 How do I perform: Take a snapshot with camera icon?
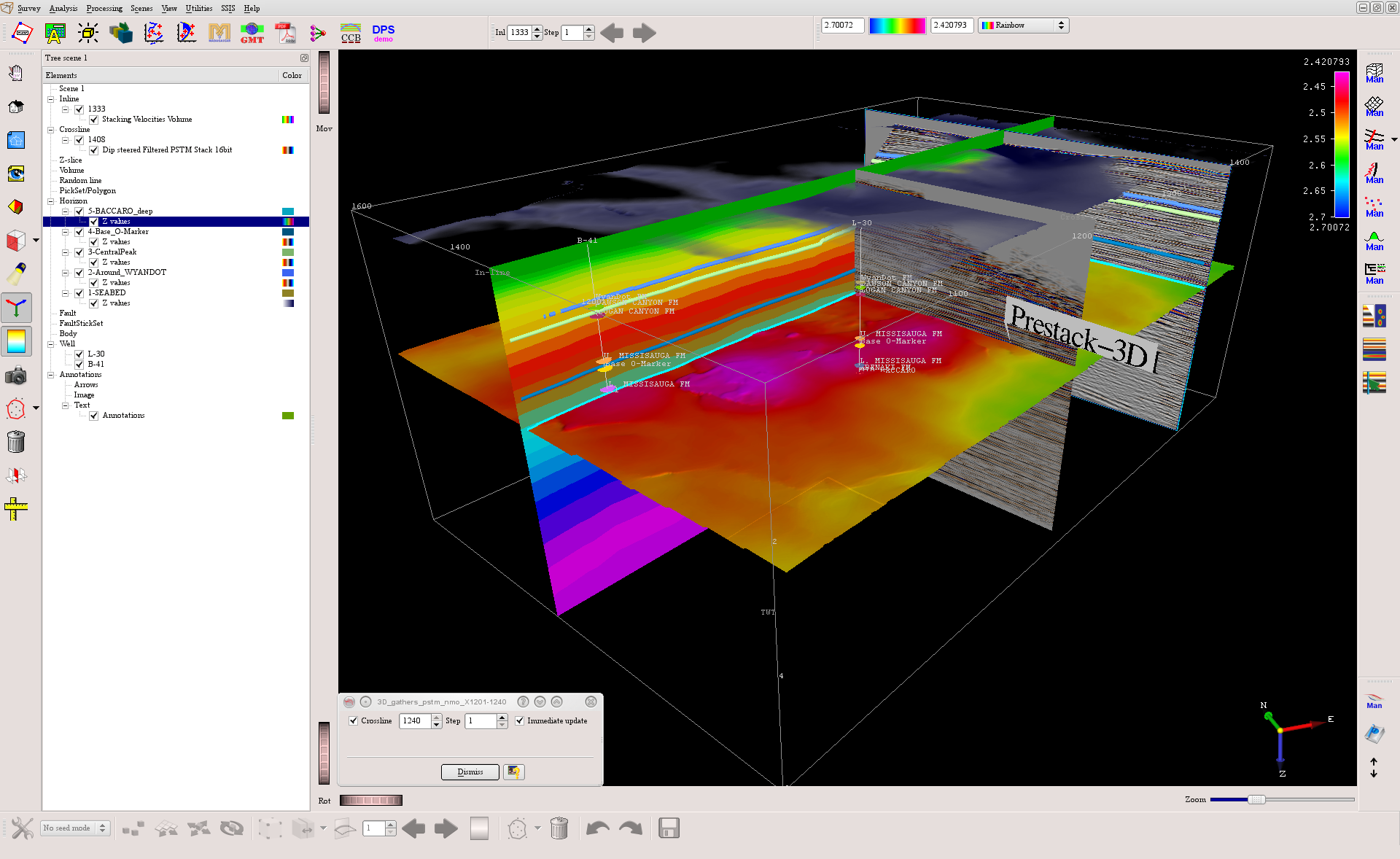(x=16, y=376)
